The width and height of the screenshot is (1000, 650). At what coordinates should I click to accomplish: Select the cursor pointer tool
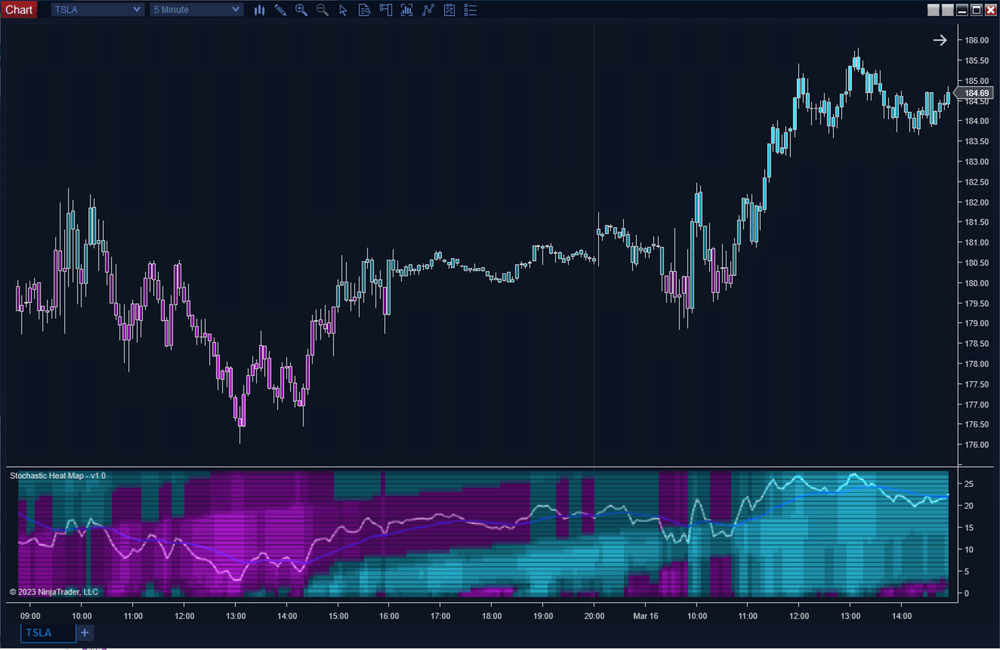(343, 10)
